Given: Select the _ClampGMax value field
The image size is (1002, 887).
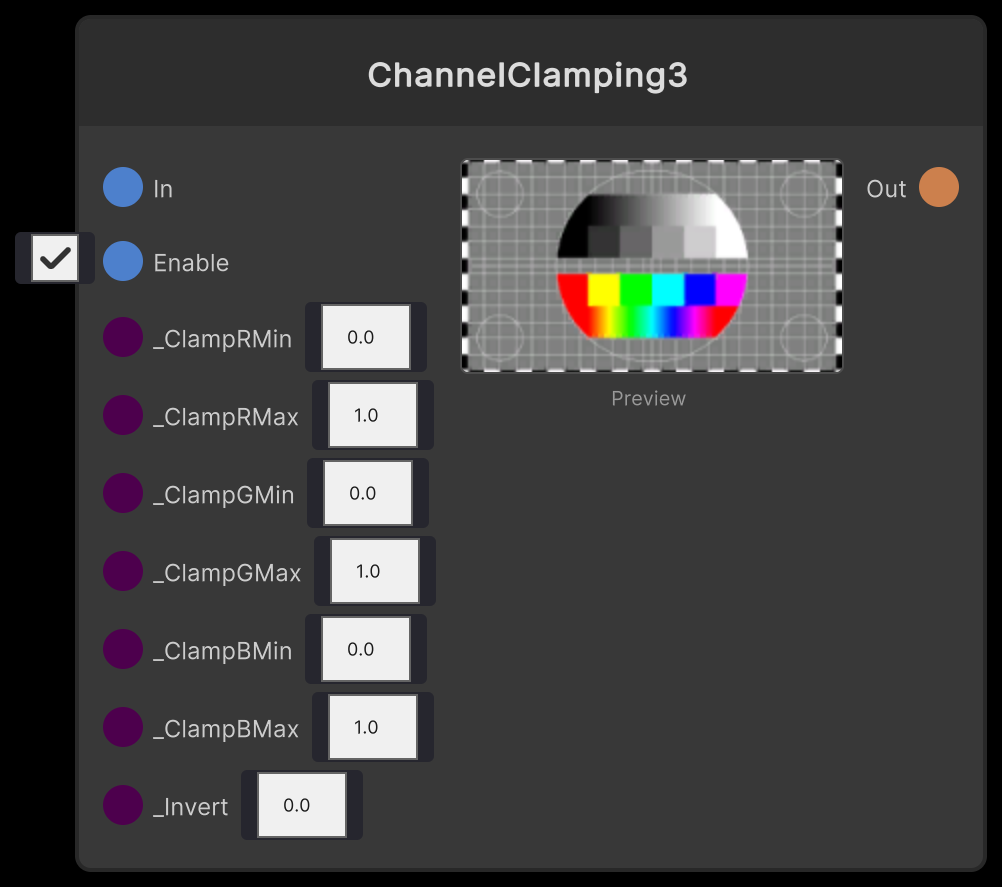Looking at the screenshot, I should 374,571.
